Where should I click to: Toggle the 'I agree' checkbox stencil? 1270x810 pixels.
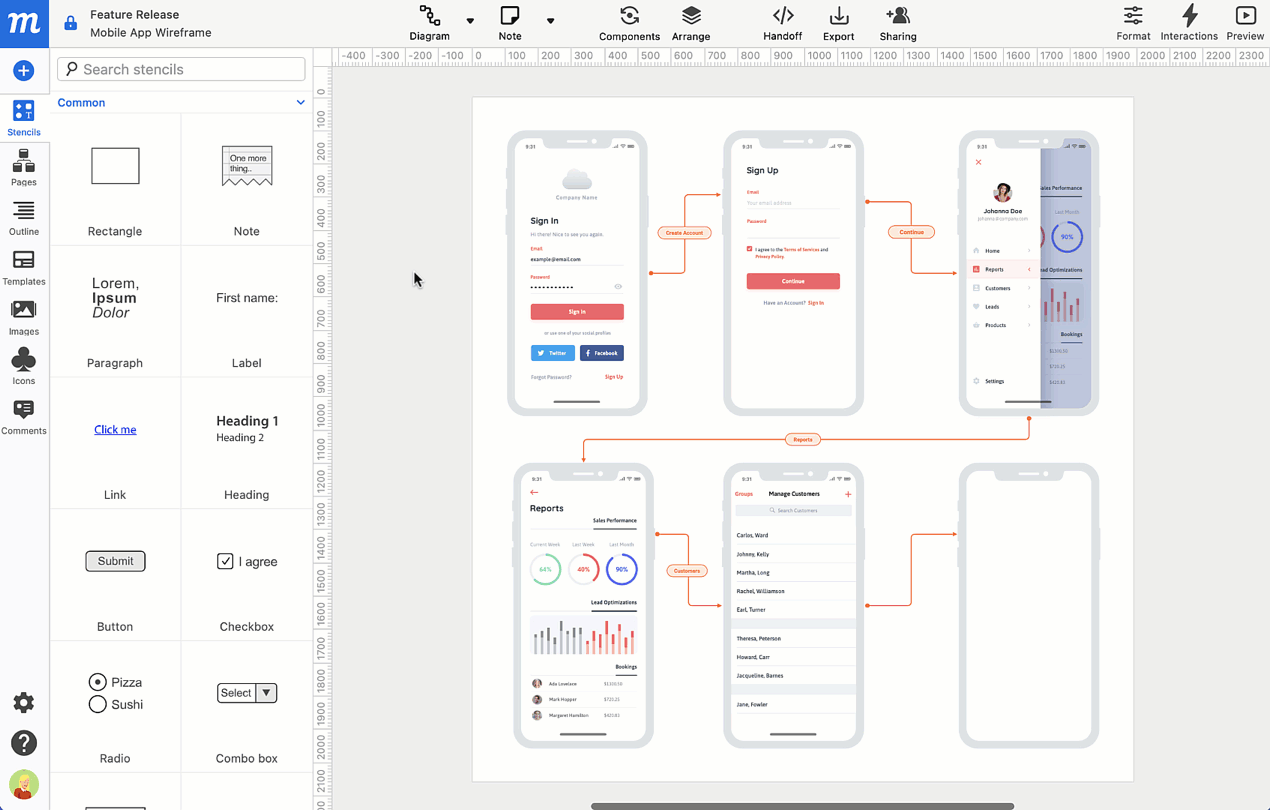pyautogui.click(x=225, y=561)
